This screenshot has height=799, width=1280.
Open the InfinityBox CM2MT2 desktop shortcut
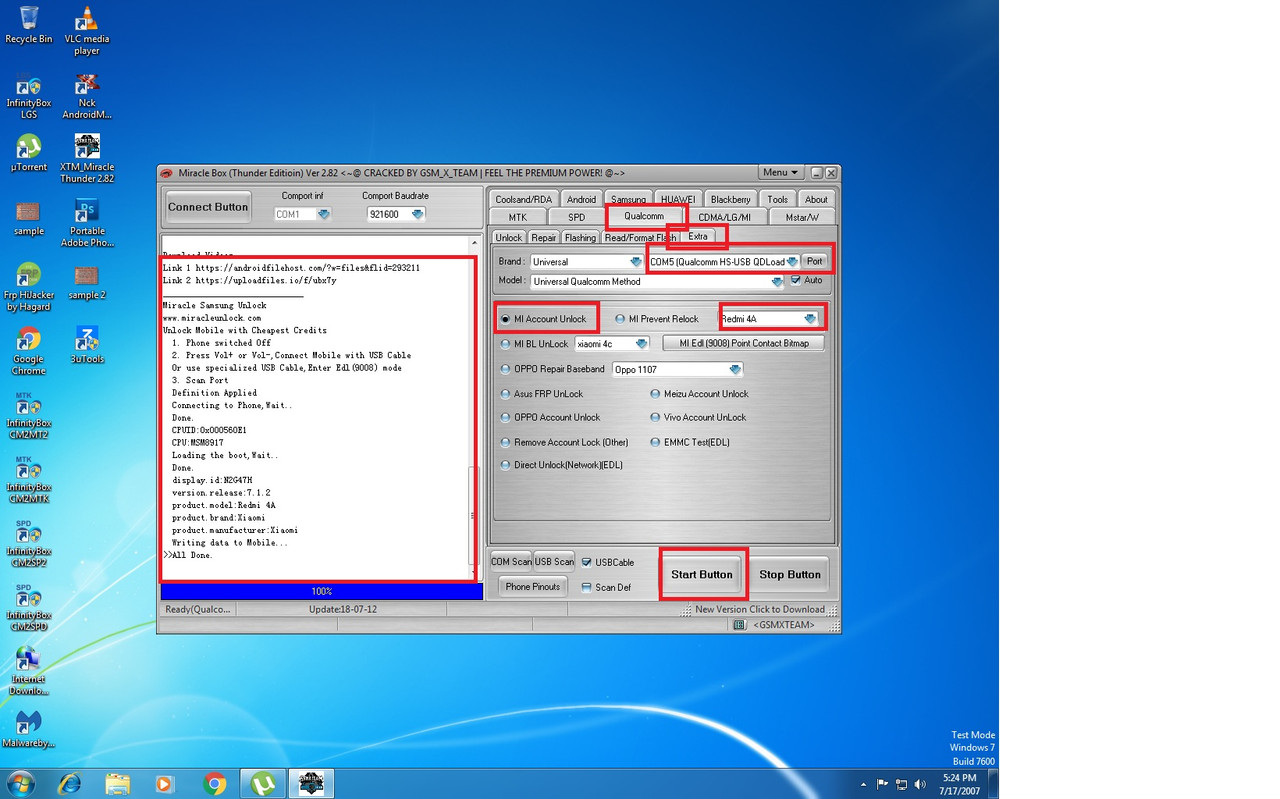[29, 415]
